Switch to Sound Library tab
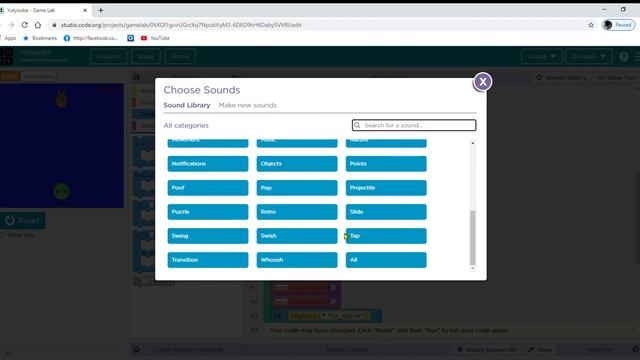640x360 pixels. pyautogui.click(x=187, y=105)
